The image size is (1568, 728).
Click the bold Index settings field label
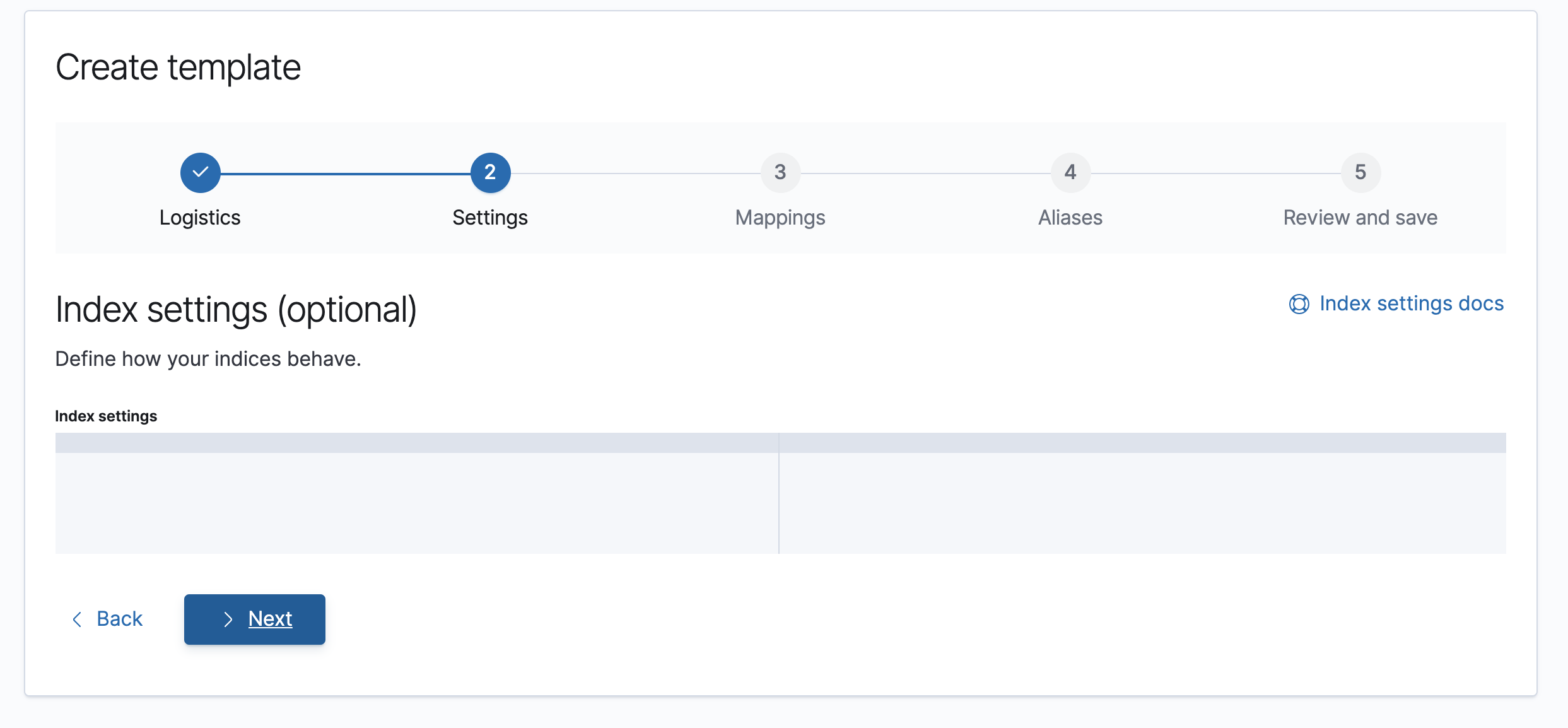click(106, 416)
